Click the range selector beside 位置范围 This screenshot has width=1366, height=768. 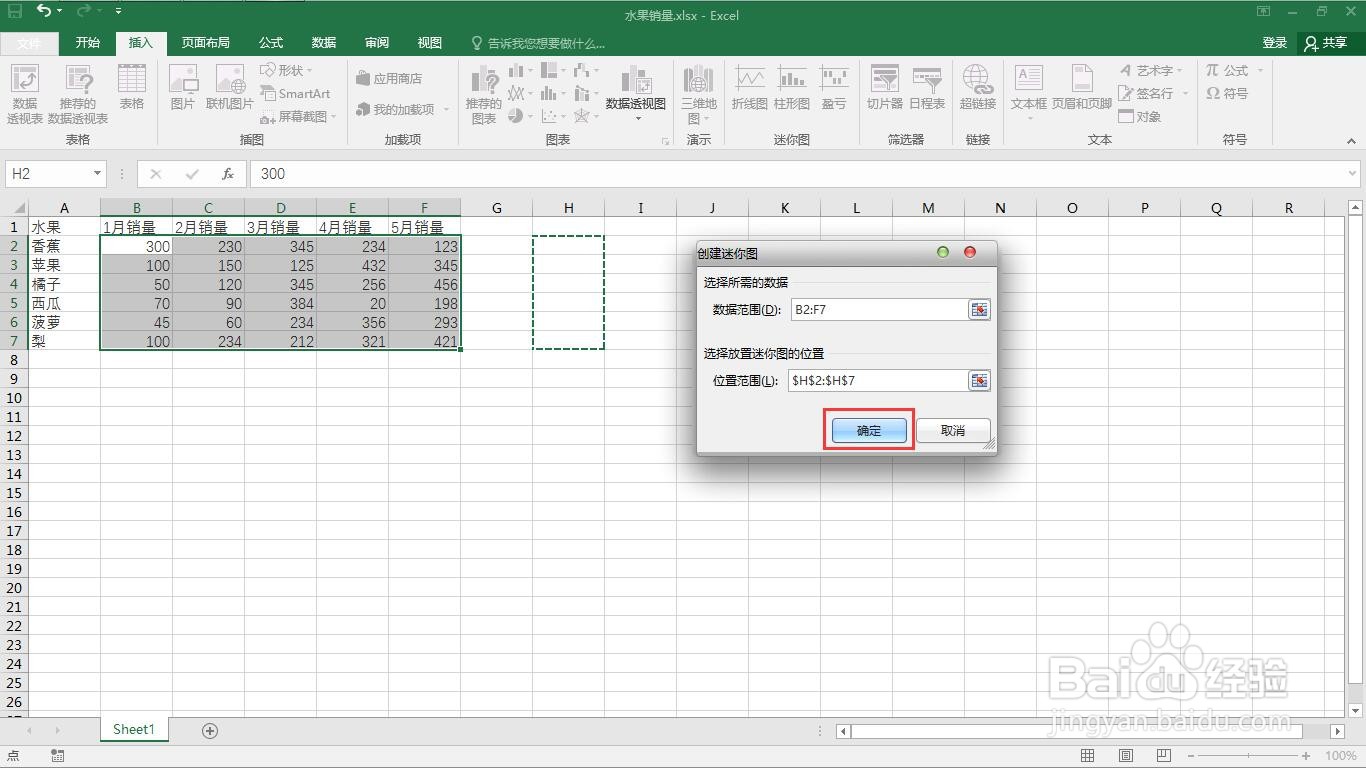pos(978,380)
